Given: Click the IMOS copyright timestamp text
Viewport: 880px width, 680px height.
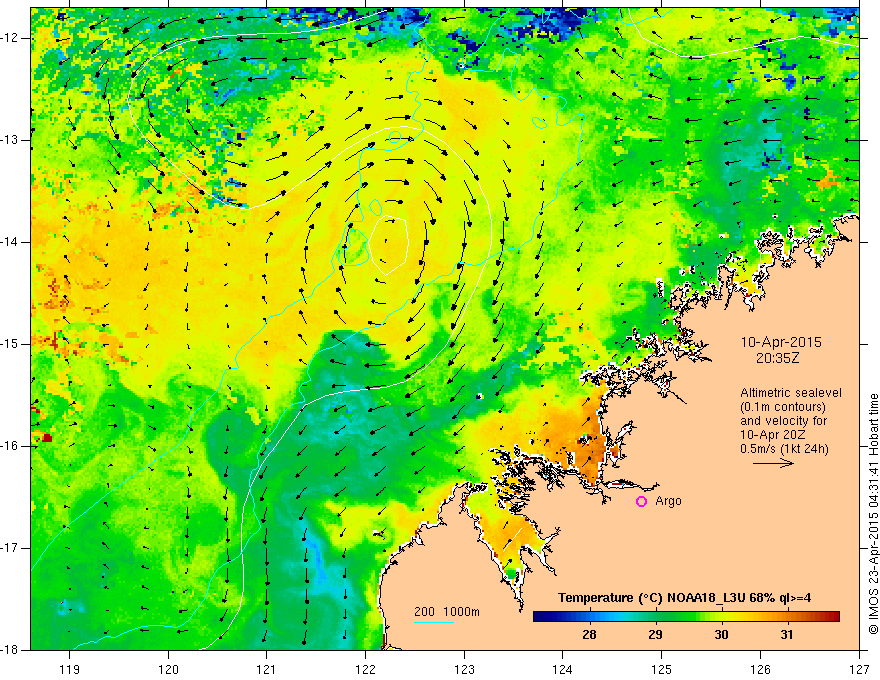Looking at the screenshot, I should pos(873,514).
